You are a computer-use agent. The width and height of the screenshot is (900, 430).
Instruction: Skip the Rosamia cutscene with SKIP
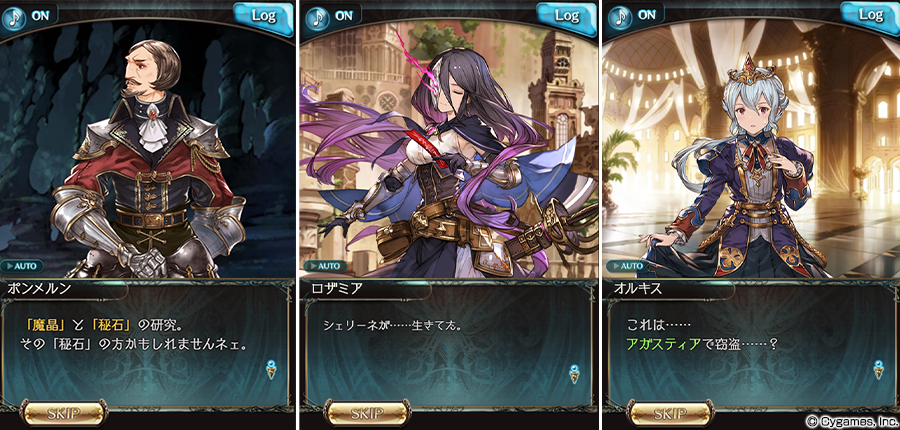pos(367,413)
